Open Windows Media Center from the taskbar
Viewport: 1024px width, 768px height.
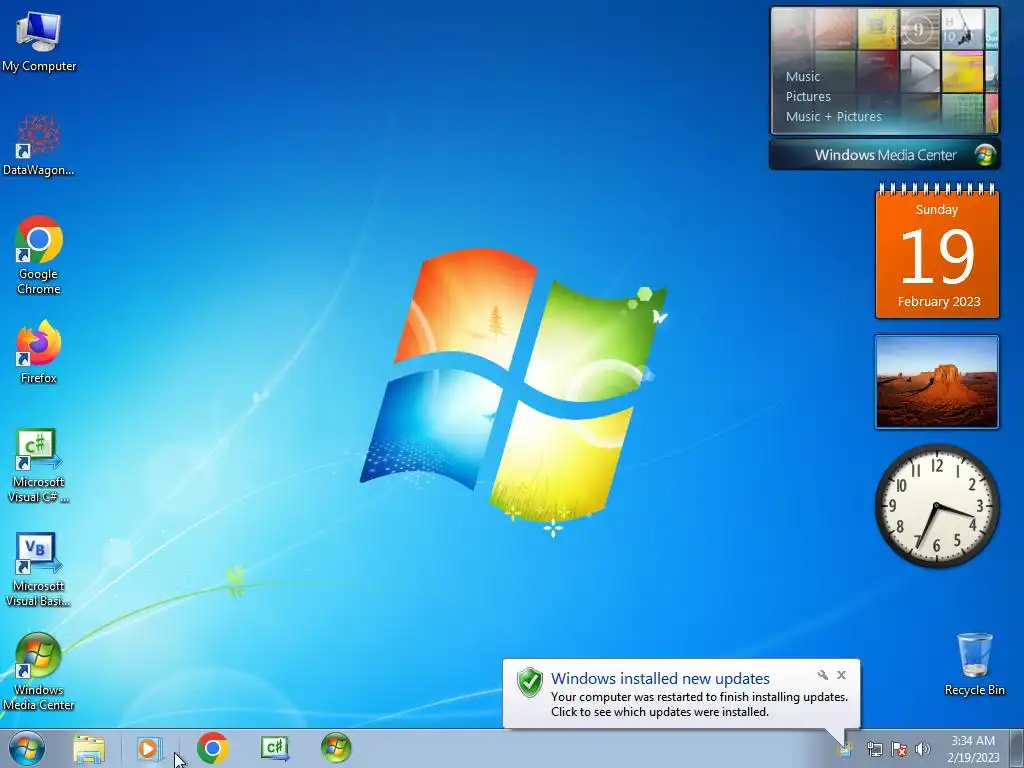click(x=336, y=748)
